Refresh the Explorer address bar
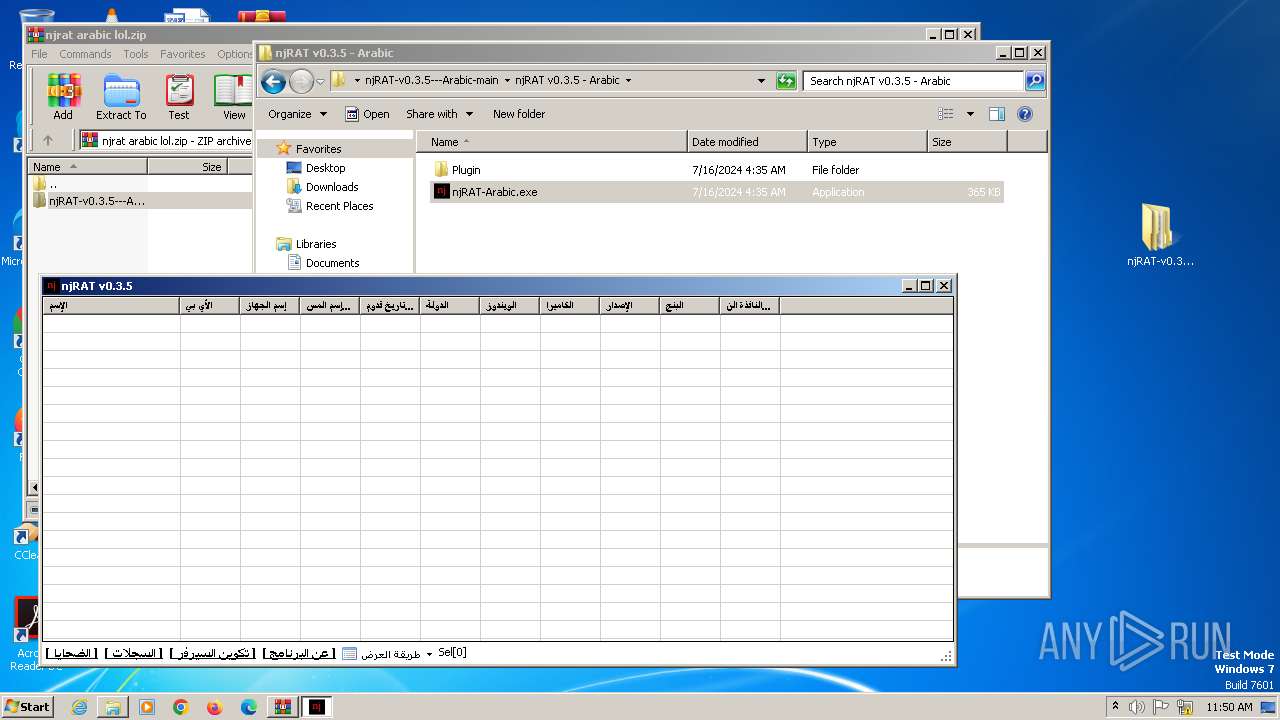Screen dimensions: 1280x720 pyautogui.click(x=786, y=81)
